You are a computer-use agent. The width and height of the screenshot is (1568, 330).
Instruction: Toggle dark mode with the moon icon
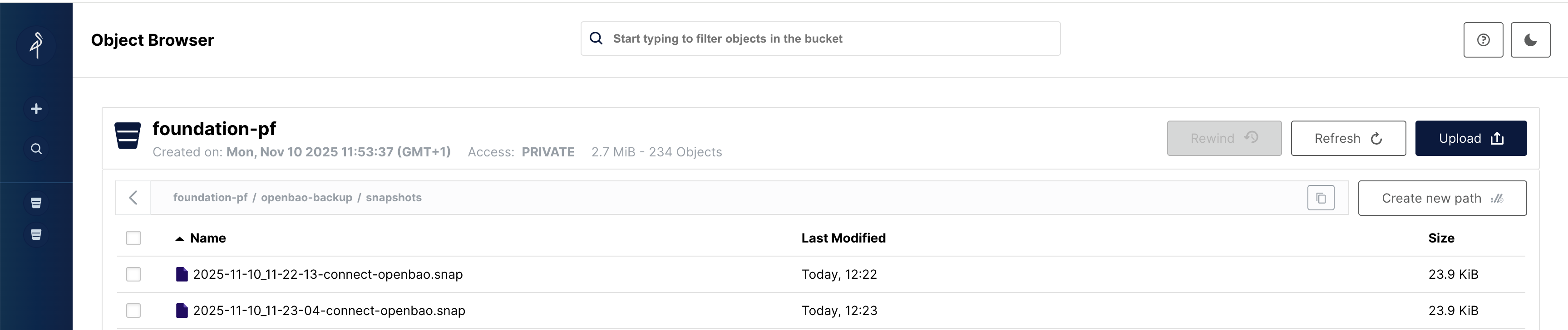click(x=1530, y=40)
